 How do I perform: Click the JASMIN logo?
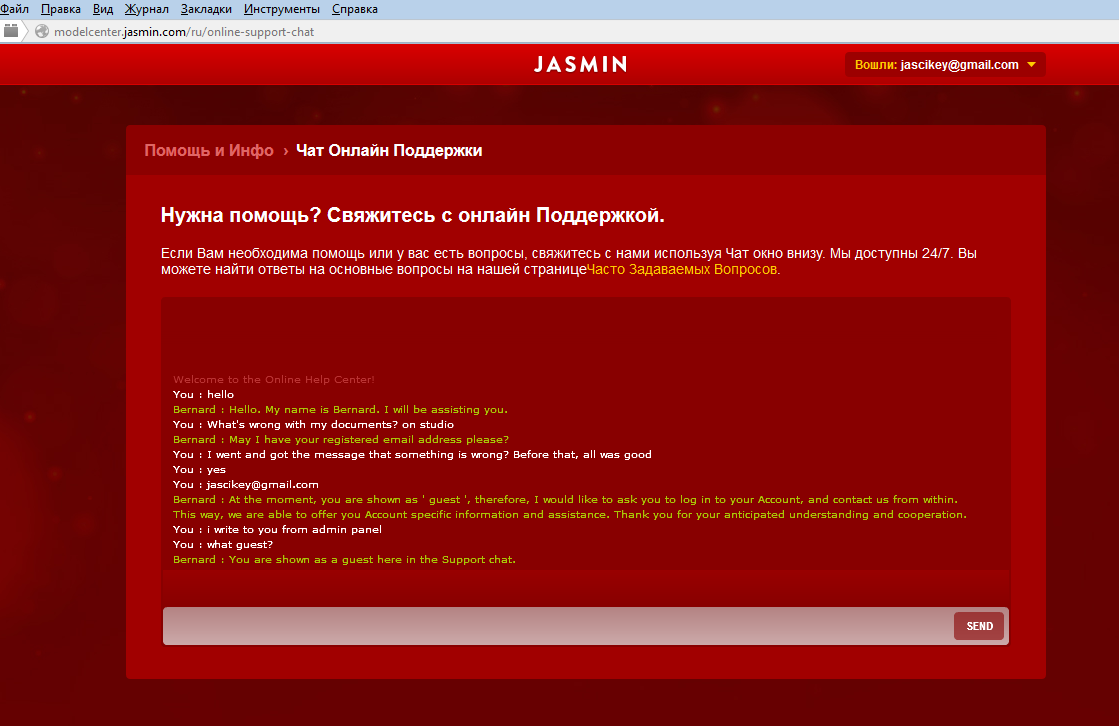pos(580,64)
